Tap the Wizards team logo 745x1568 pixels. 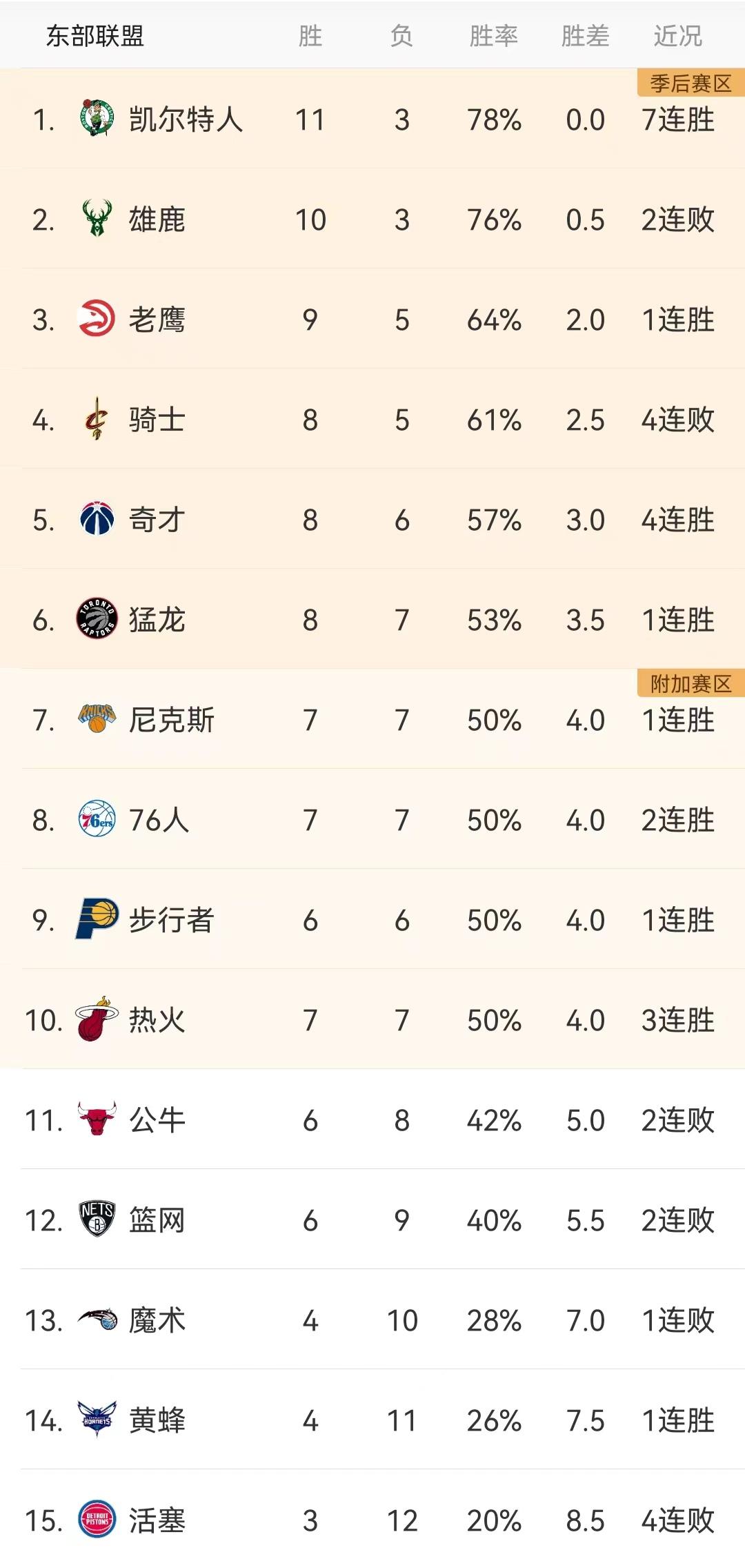click(97, 519)
